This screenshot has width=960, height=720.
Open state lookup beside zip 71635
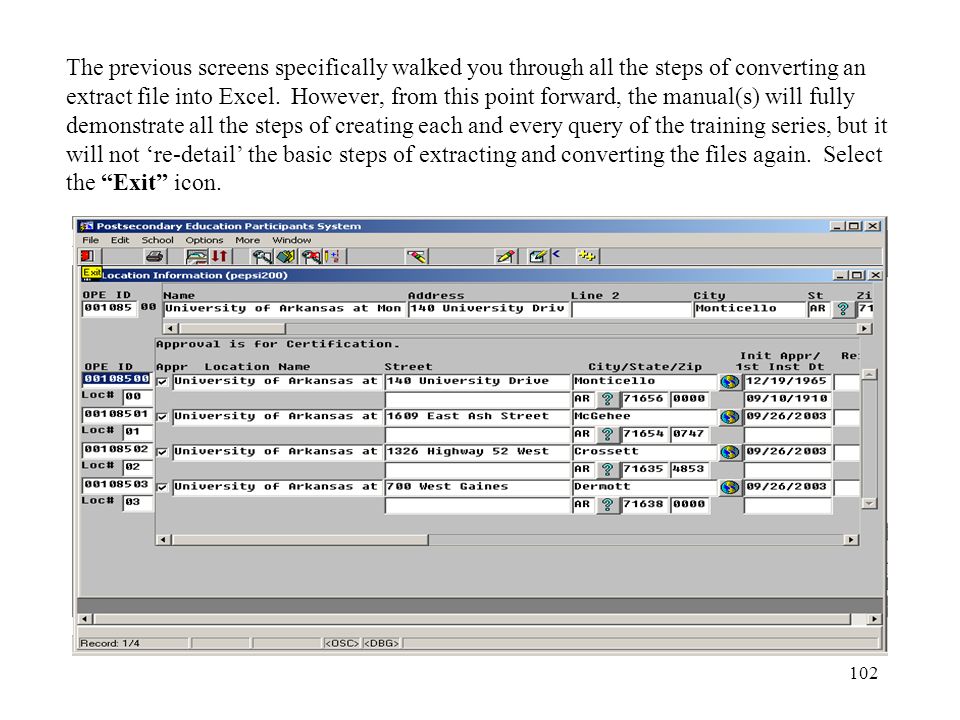click(607, 470)
